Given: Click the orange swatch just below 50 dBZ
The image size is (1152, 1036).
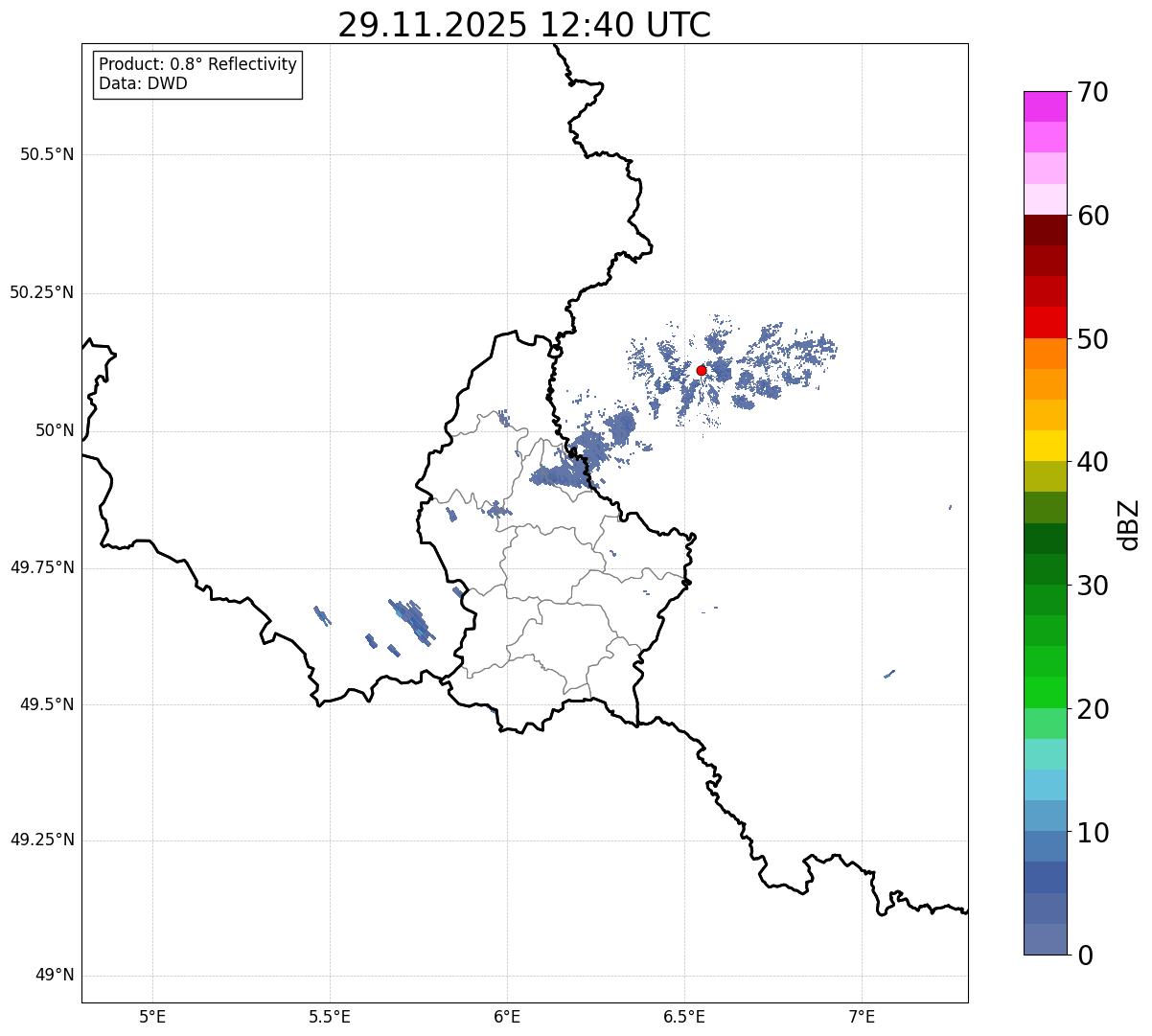Looking at the screenshot, I should [1046, 354].
